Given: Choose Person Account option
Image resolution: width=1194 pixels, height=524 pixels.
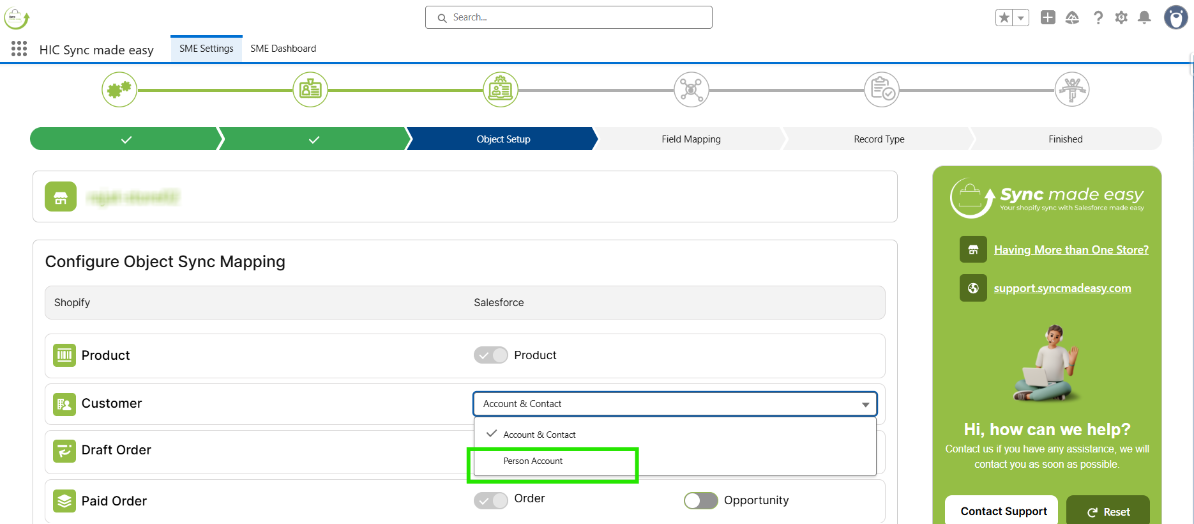Looking at the screenshot, I should click(675, 461).
